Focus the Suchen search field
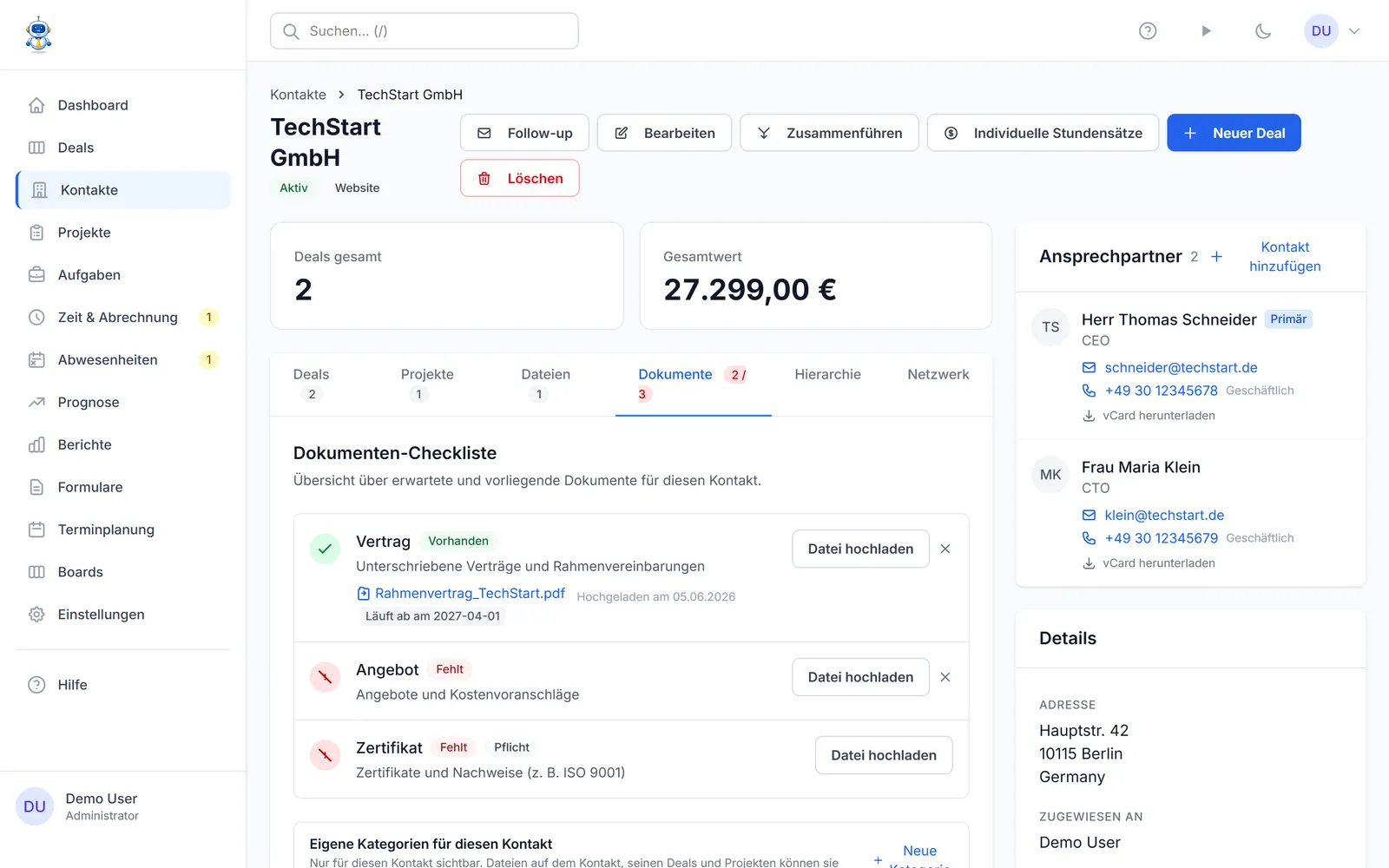 coord(425,31)
